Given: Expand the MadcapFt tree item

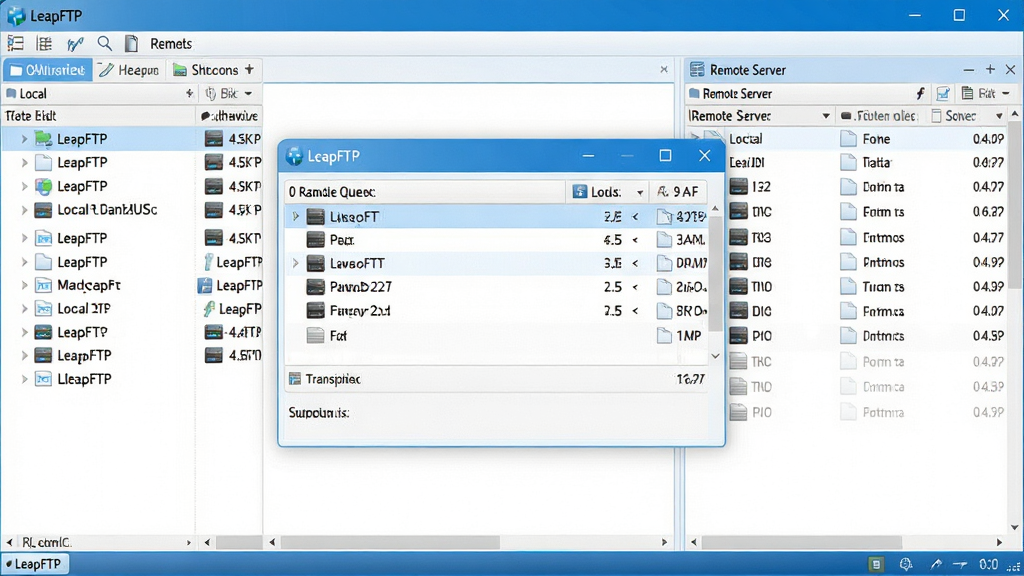Looking at the screenshot, I should coord(24,285).
